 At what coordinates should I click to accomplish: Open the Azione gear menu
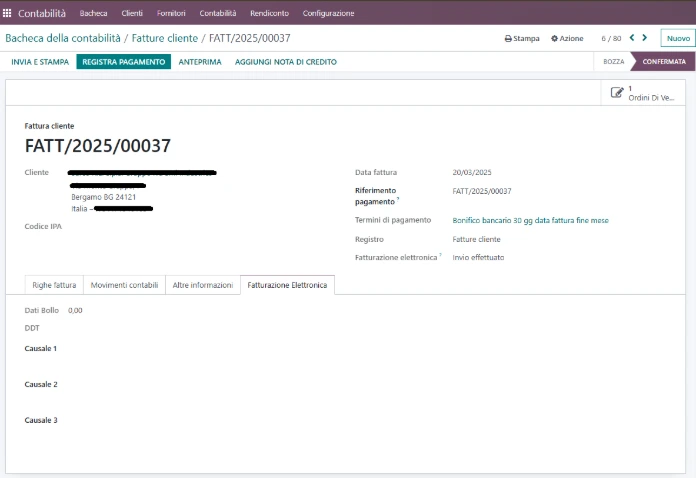pyautogui.click(x=567, y=39)
